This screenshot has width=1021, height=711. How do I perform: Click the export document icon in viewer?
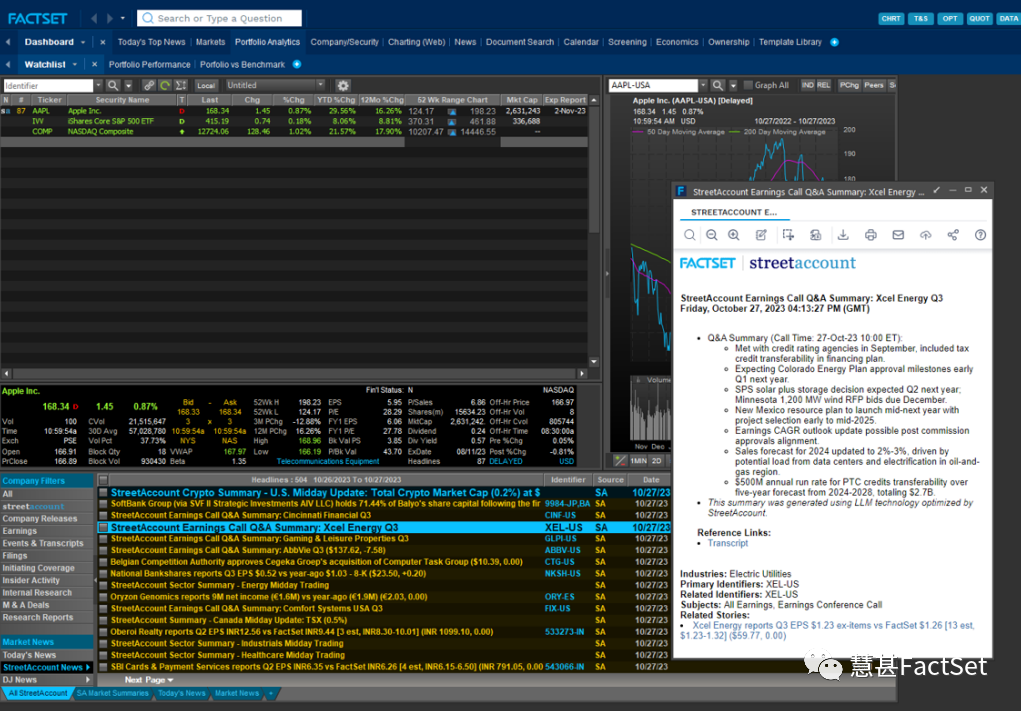pyautogui.click(x=815, y=235)
